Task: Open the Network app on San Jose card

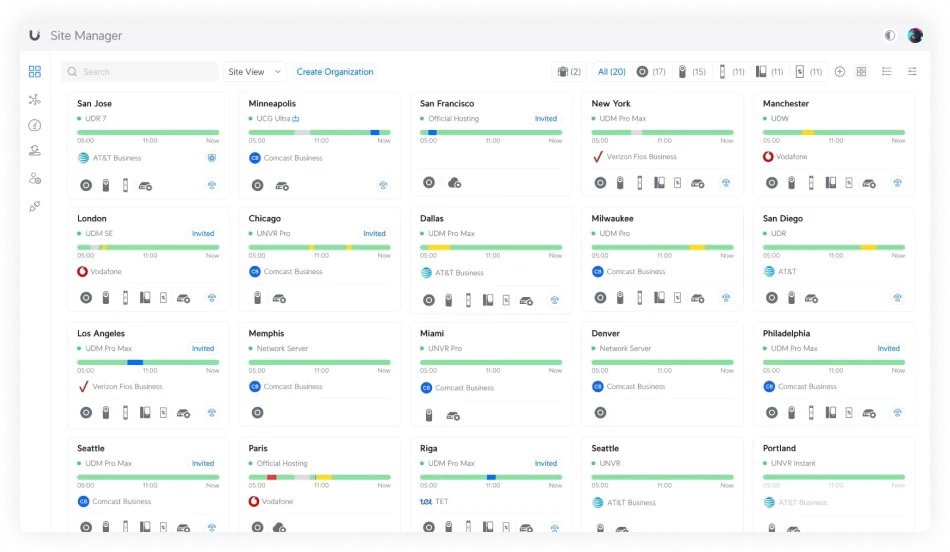Action: coord(86,185)
